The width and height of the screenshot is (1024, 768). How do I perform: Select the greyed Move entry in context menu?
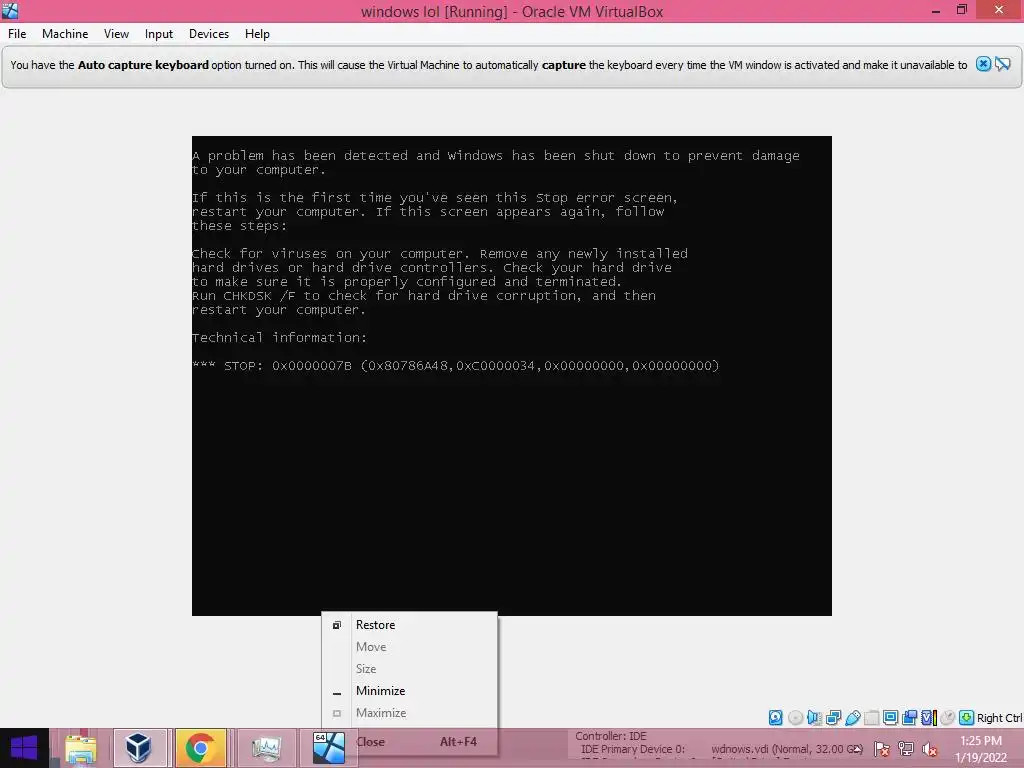tap(409, 647)
